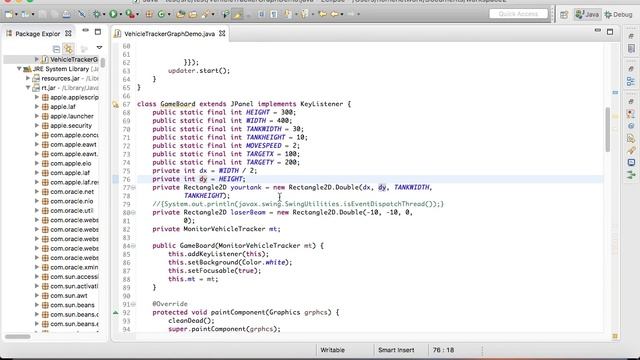The image size is (640, 360).
Task: Toggle the code fold marker at line 77
Action: (x=133, y=187)
